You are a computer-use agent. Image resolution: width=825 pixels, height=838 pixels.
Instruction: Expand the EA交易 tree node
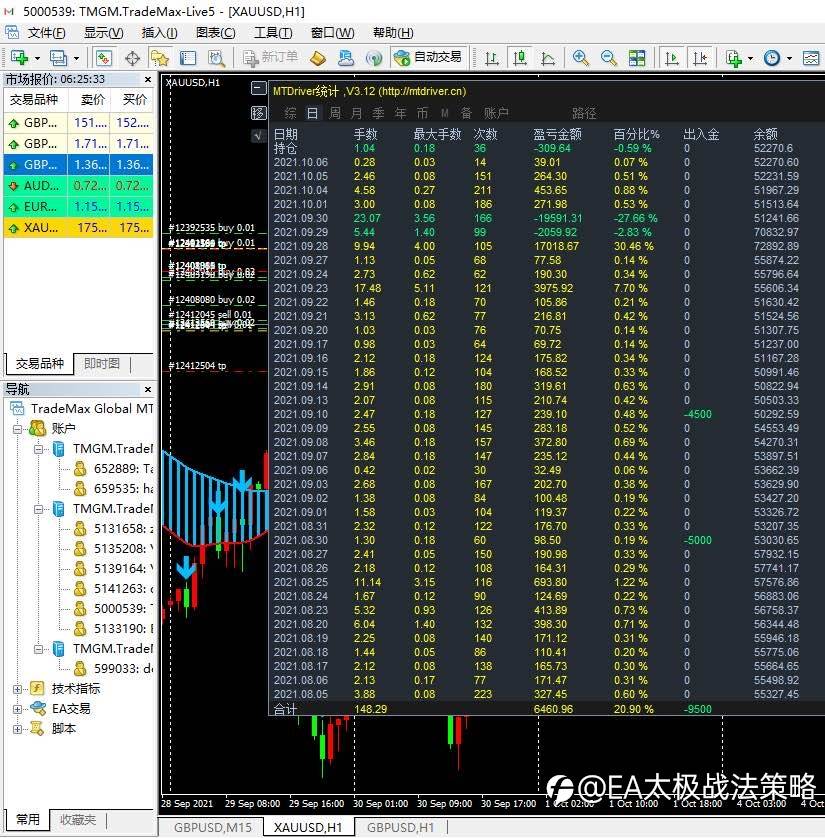pyautogui.click(x=17, y=708)
